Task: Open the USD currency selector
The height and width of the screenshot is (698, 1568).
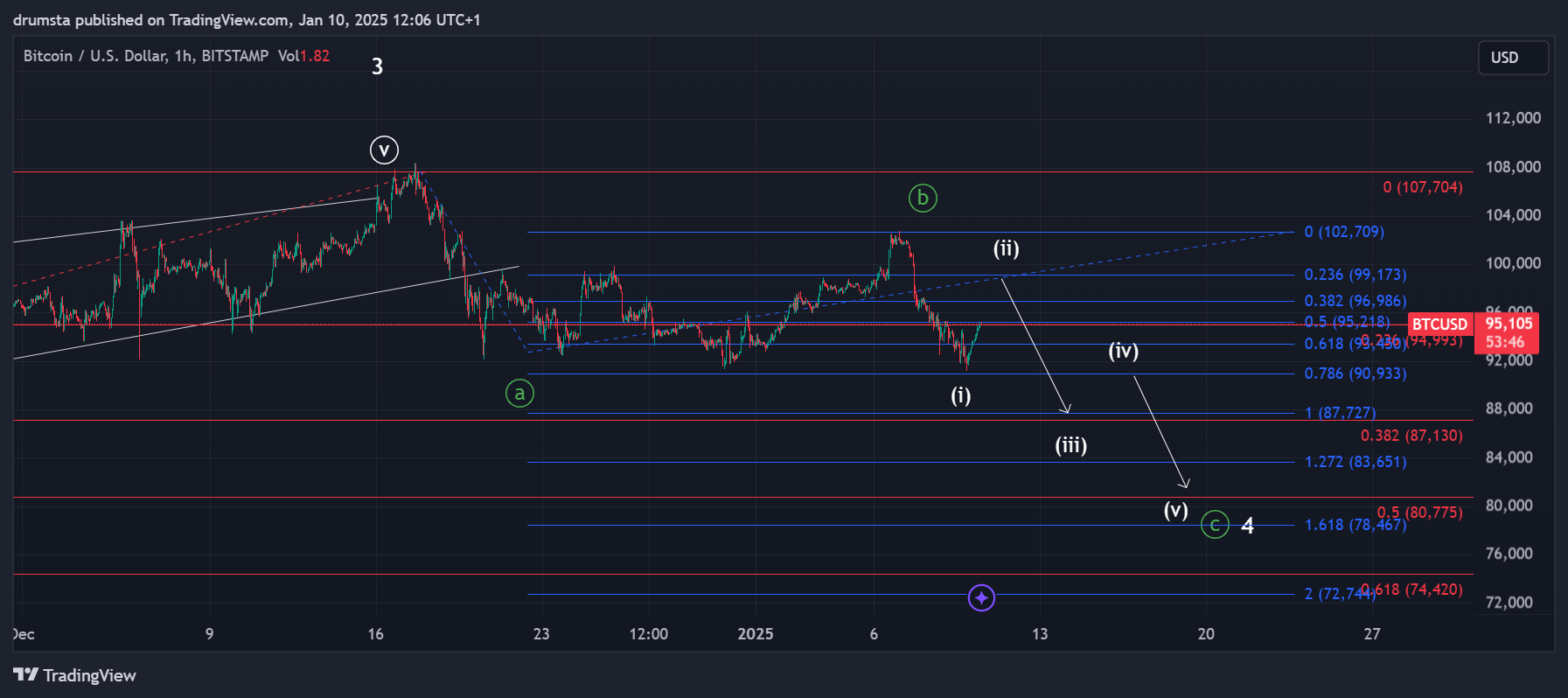Action: pyautogui.click(x=1513, y=58)
